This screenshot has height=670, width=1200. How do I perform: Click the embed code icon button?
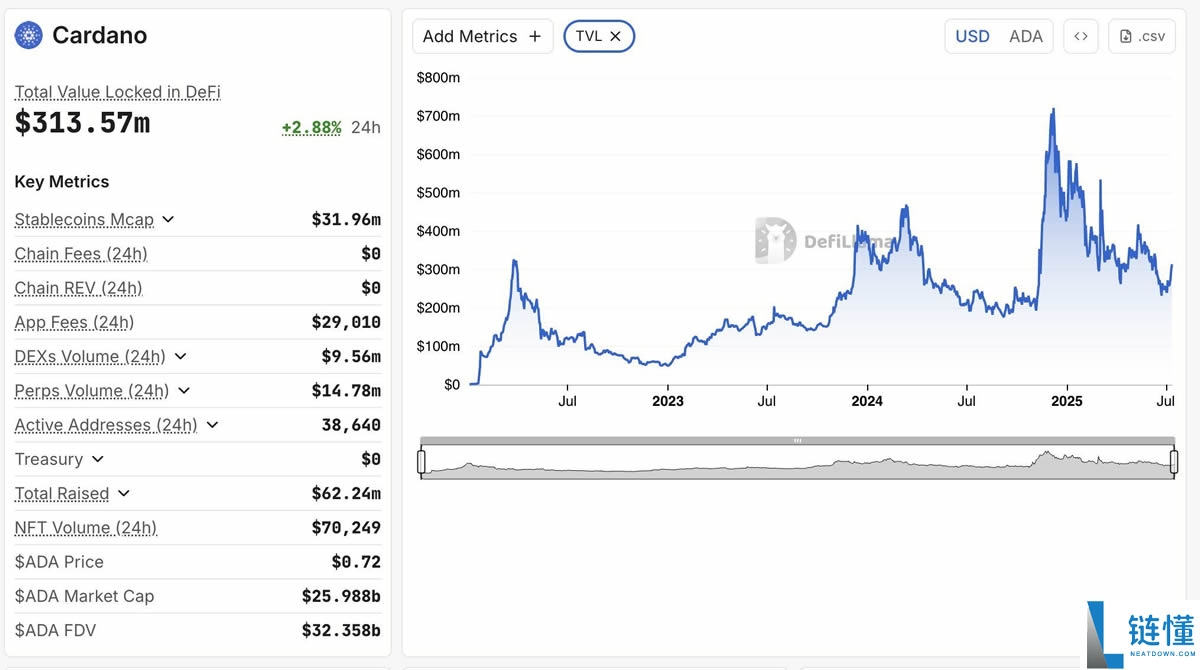tap(1080, 37)
